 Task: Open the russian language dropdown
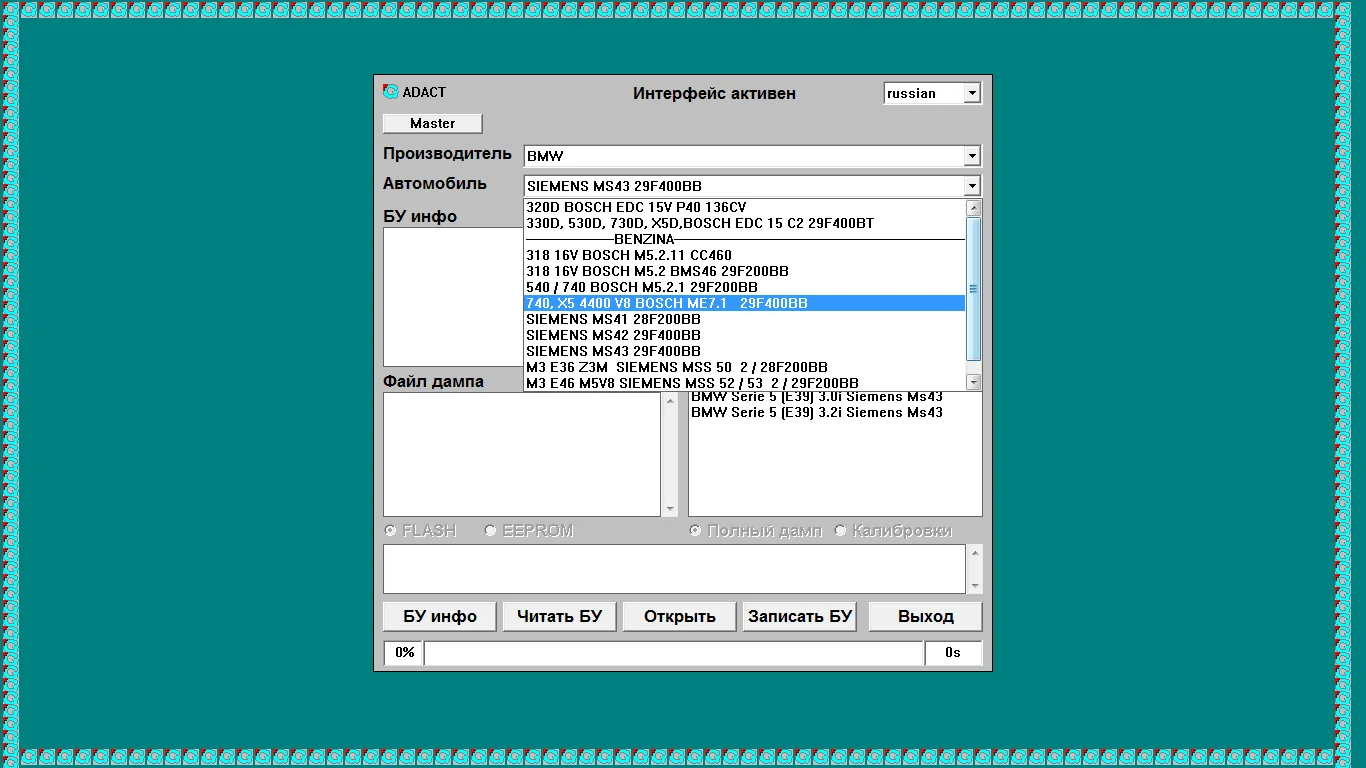972,93
